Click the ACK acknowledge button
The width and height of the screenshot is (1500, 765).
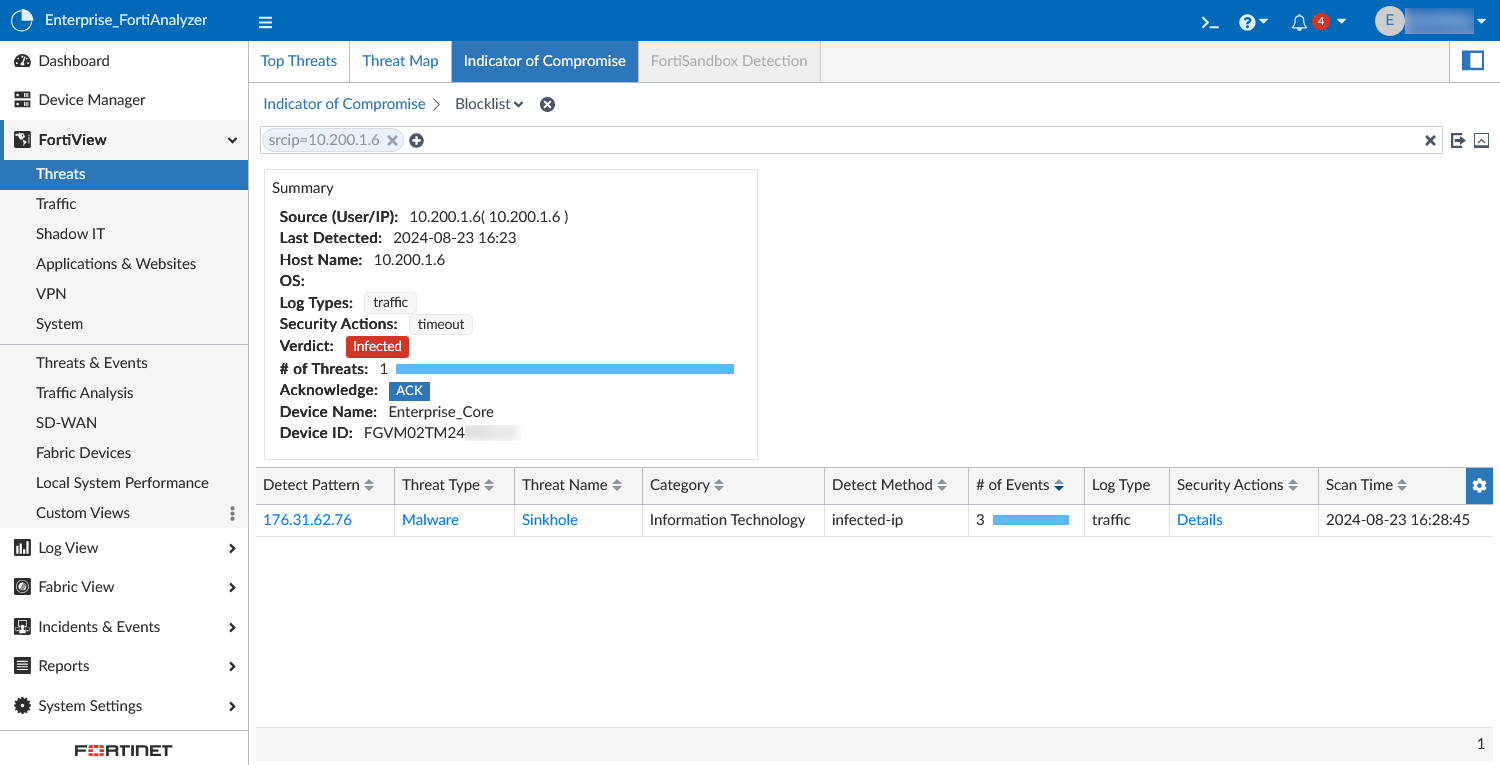(x=409, y=391)
